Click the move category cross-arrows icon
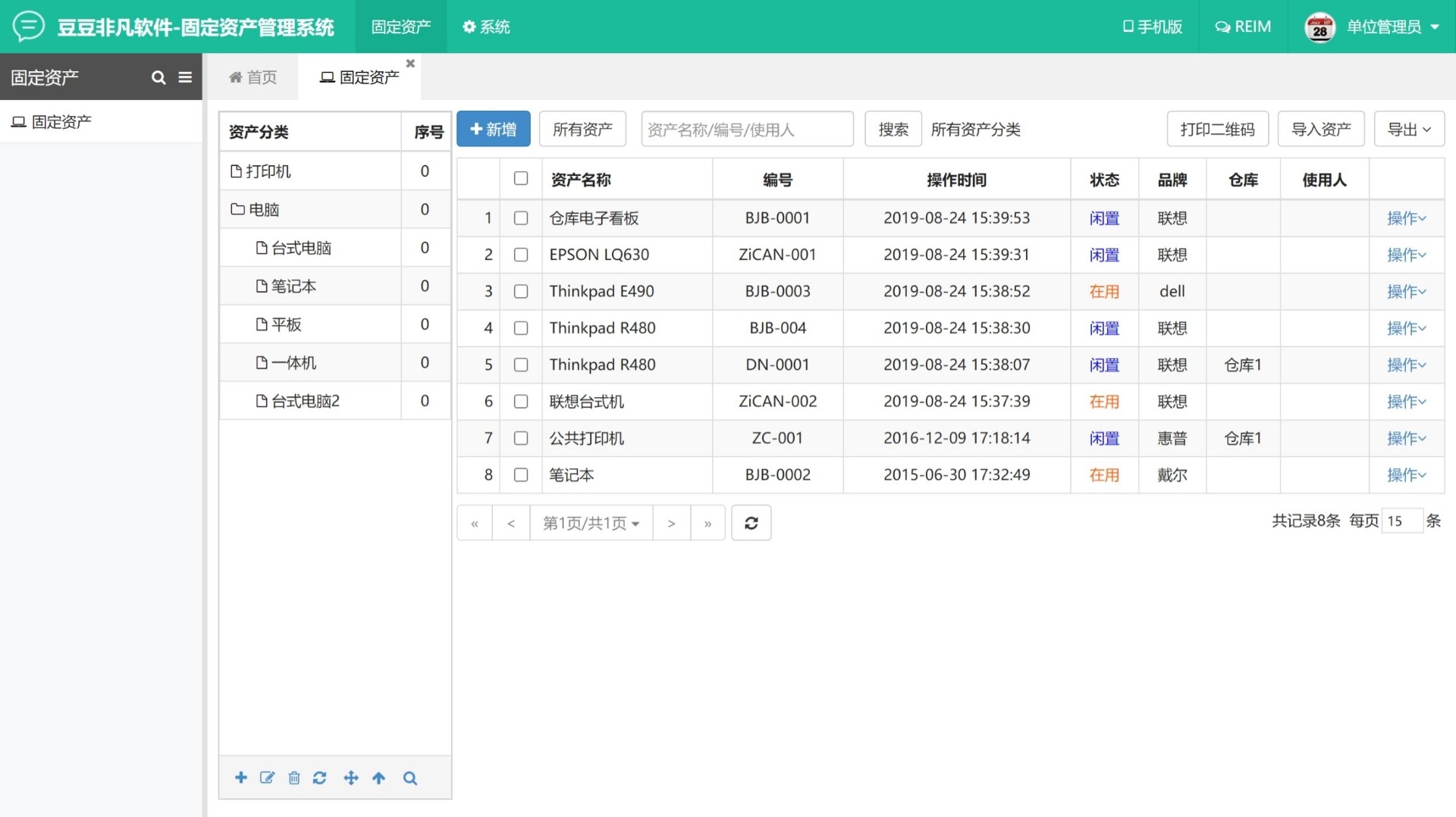Viewport: 1456px width, 817px height. coord(350,778)
